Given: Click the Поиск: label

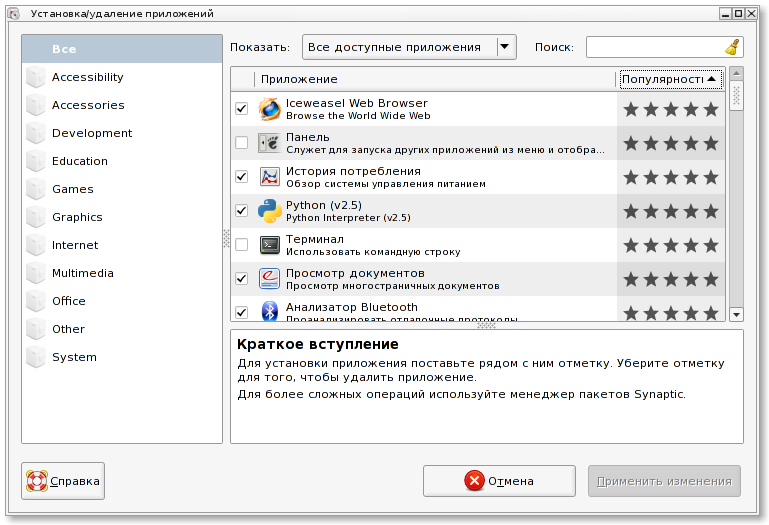Looking at the screenshot, I should click(554, 47).
